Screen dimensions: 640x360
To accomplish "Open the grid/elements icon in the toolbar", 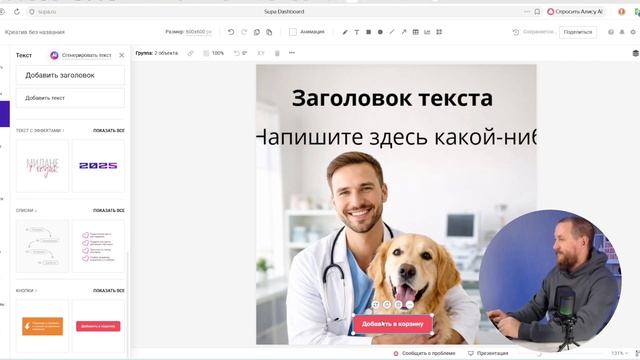I will coord(439,32).
